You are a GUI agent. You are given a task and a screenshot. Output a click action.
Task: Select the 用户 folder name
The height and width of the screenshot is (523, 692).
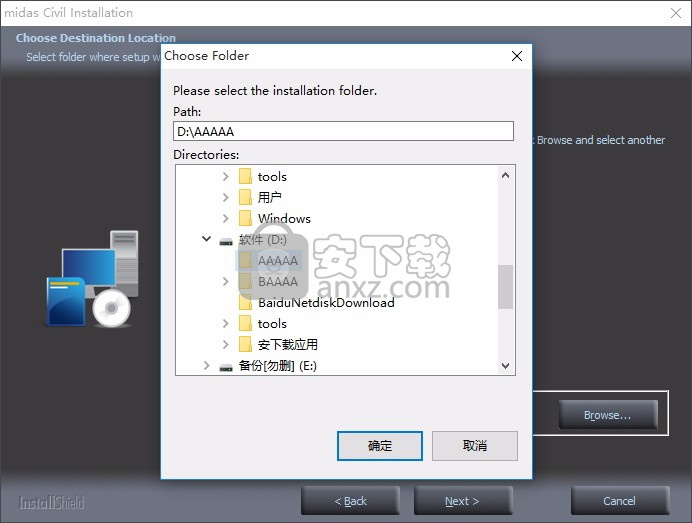(269, 197)
